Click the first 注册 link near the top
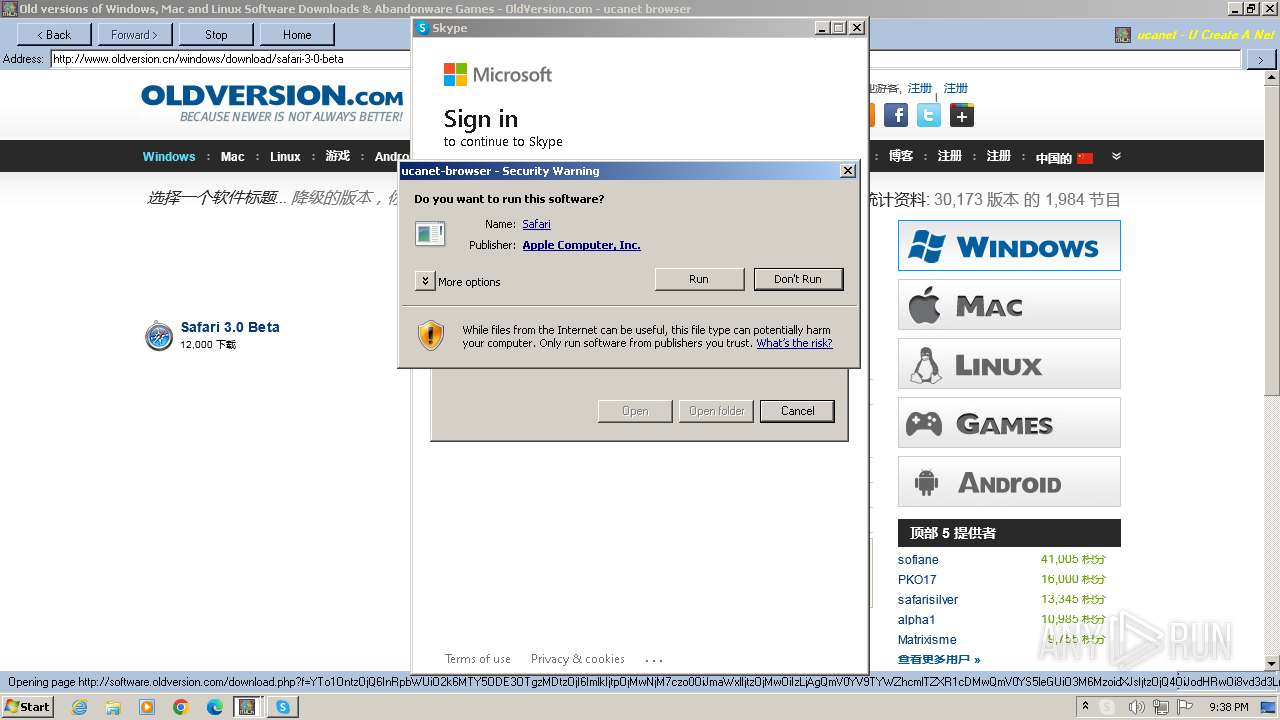The image size is (1280, 720). (x=920, y=88)
